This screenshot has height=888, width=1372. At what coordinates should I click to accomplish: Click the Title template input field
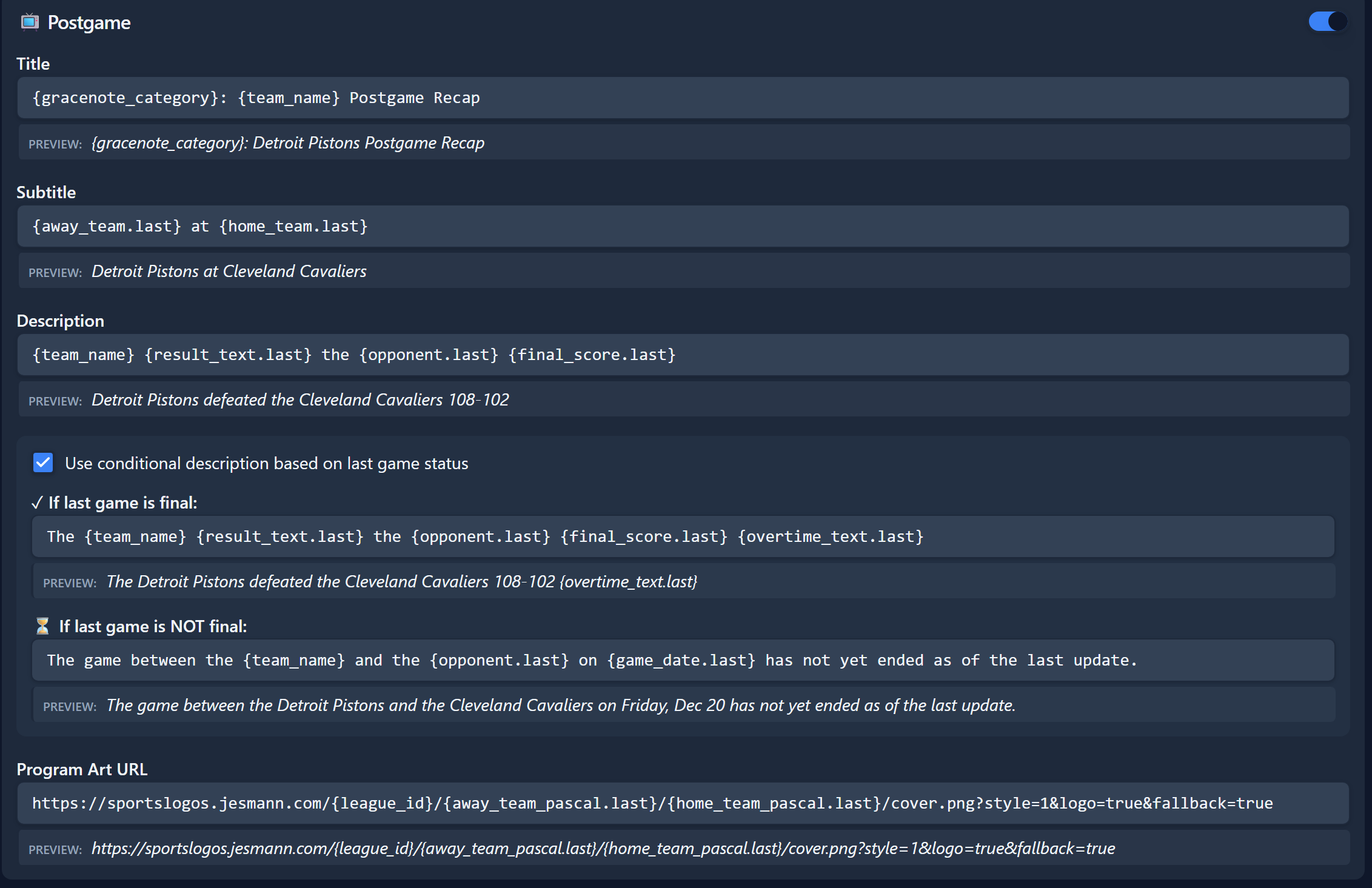[683, 98]
